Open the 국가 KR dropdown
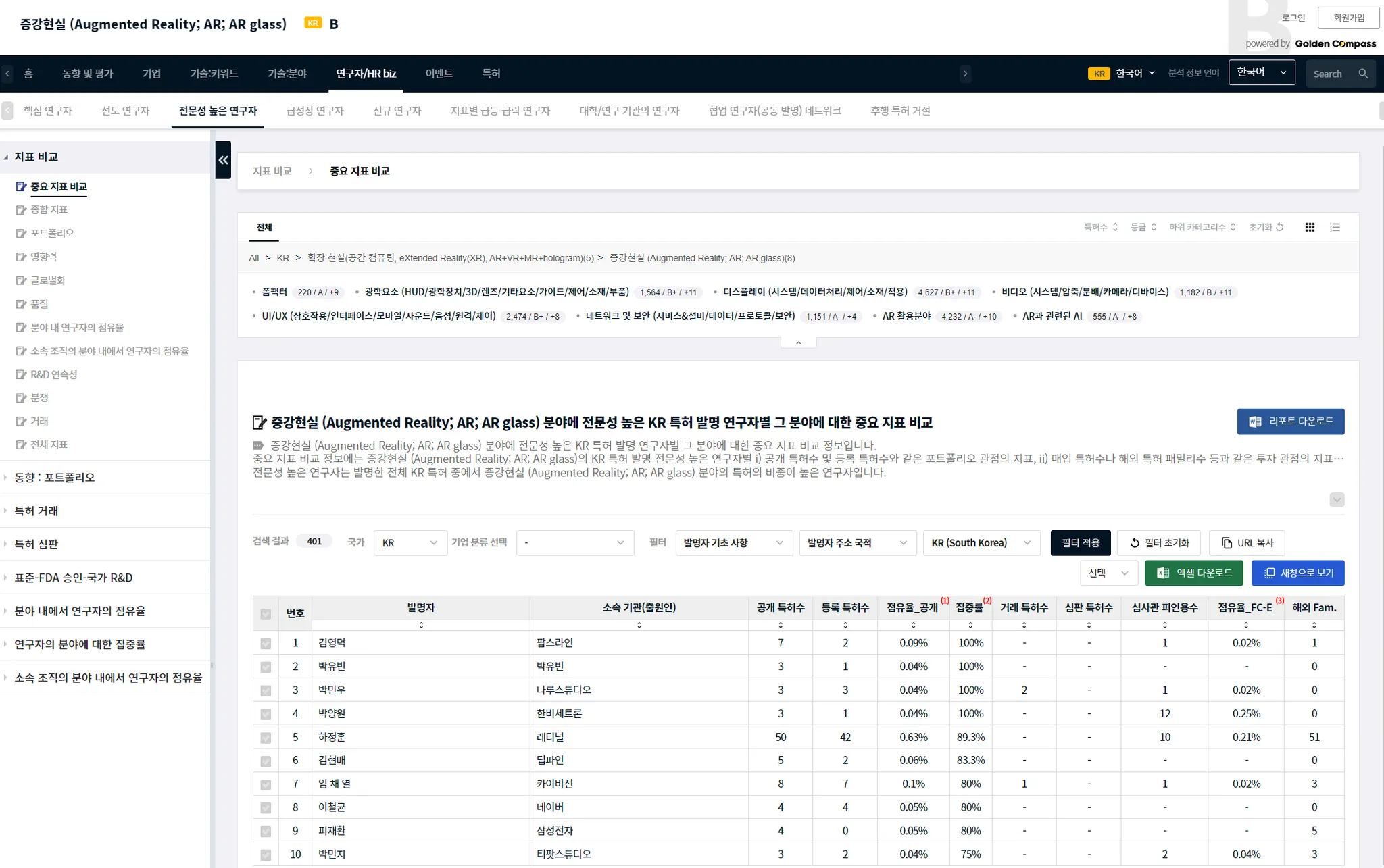1384x868 pixels. pos(410,543)
